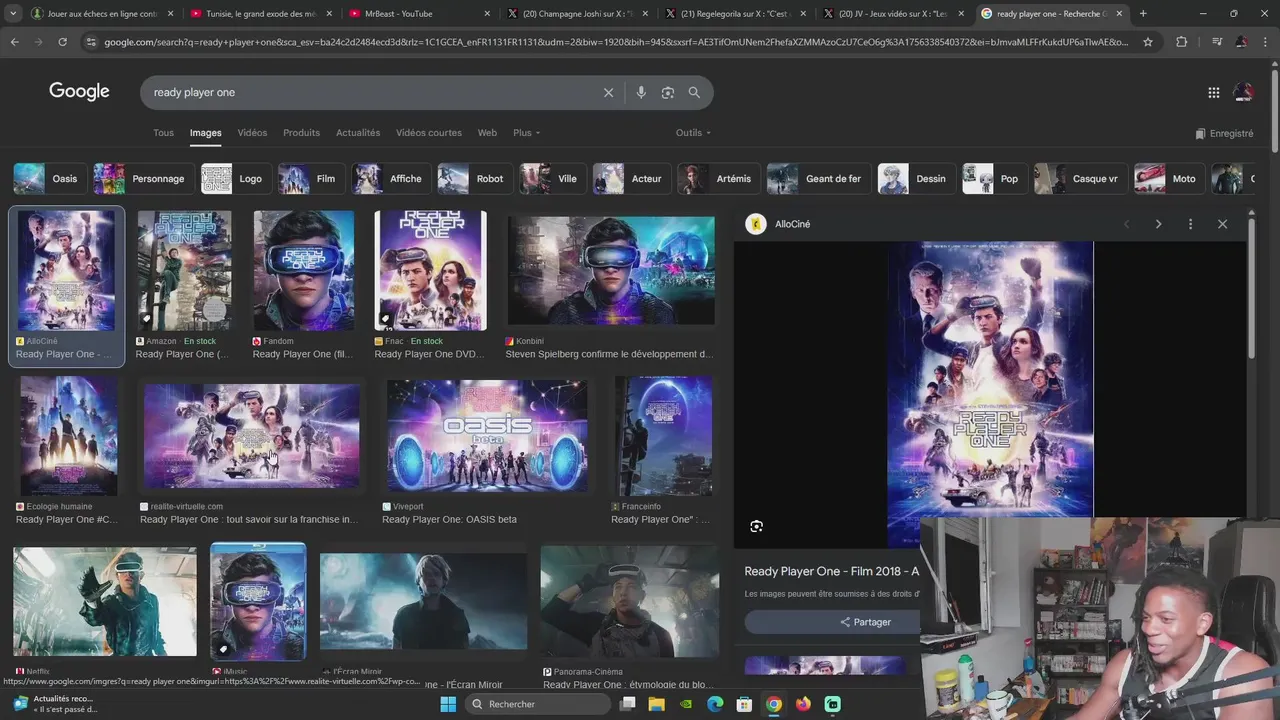Image resolution: width=1280 pixels, height=720 pixels.
Task: Open the Google apps grid
Action: (1214, 92)
